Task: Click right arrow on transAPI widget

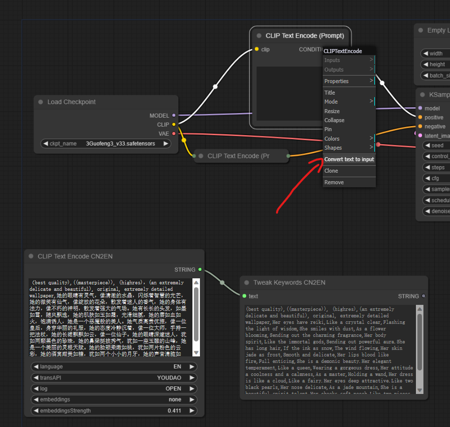Action: pos(192,378)
